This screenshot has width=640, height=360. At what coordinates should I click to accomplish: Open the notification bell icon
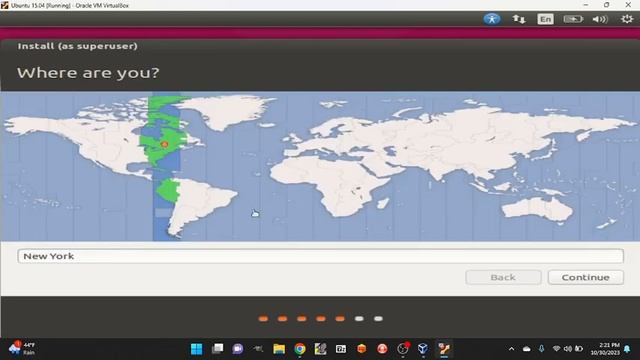point(627,349)
